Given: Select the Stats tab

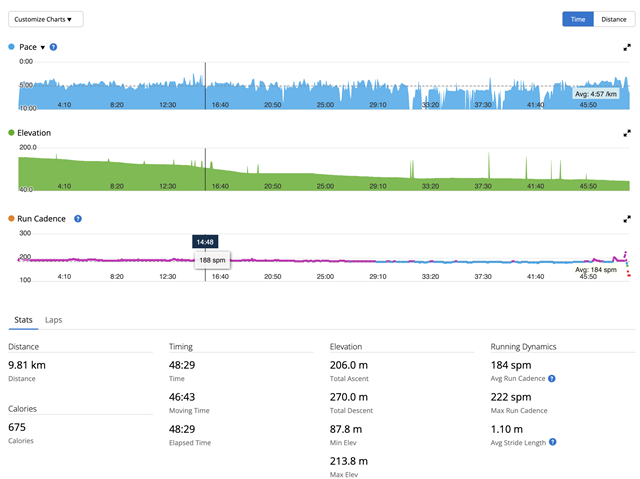Looking at the screenshot, I should tap(22, 320).
